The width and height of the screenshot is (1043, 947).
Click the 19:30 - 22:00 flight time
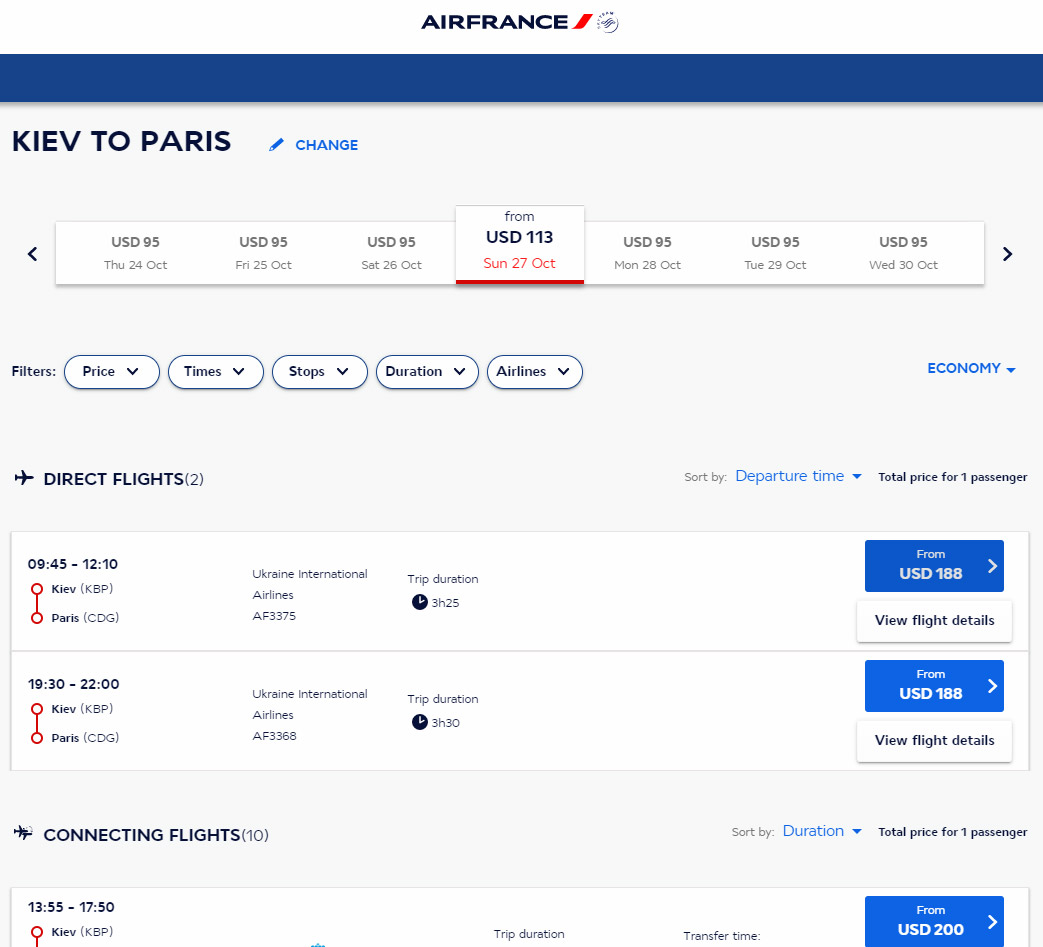[x=73, y=684]
